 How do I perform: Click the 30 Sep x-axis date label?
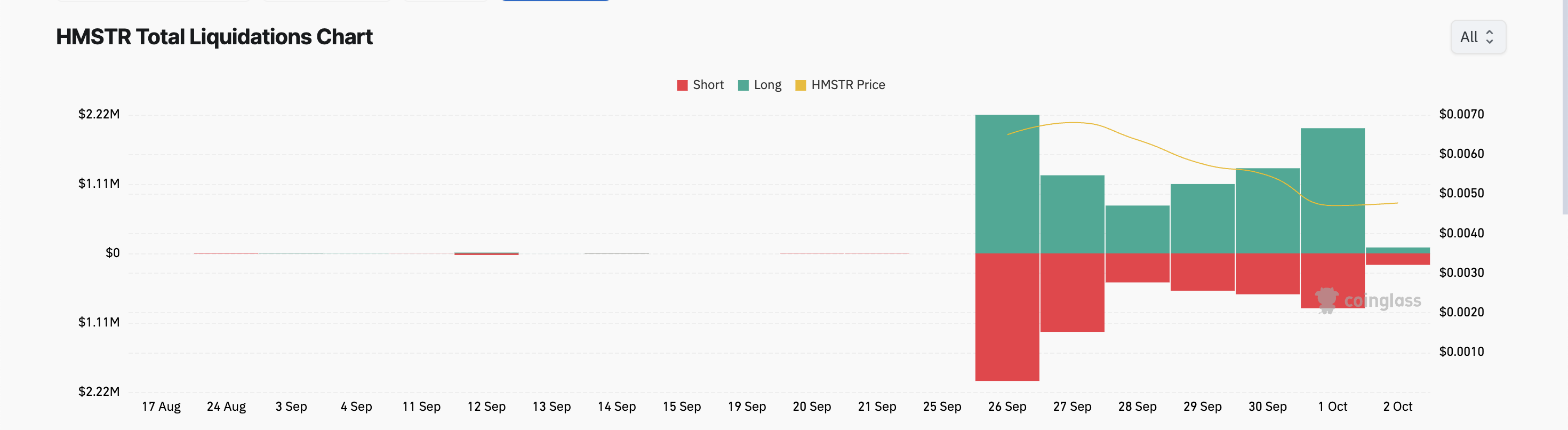tap(1267, 407)
